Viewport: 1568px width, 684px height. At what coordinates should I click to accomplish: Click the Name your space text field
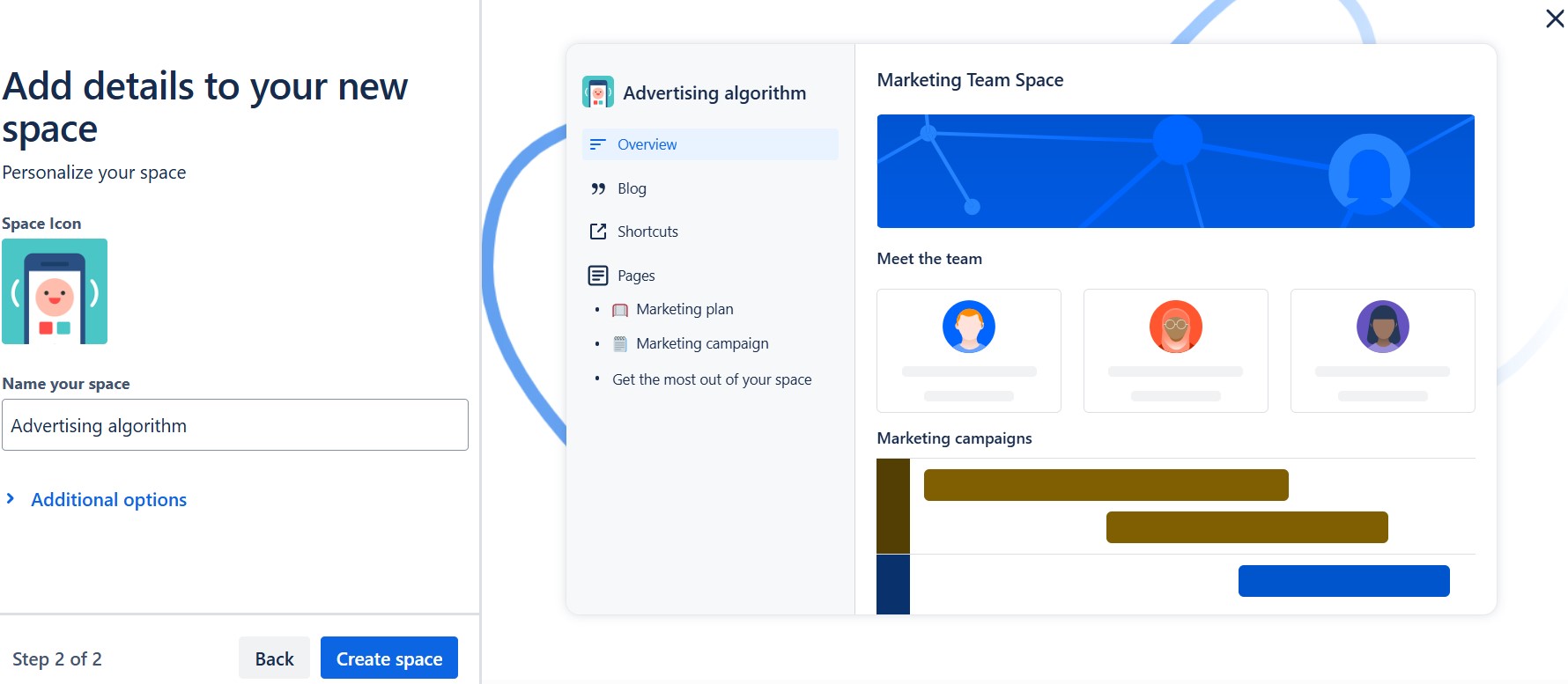235,425
